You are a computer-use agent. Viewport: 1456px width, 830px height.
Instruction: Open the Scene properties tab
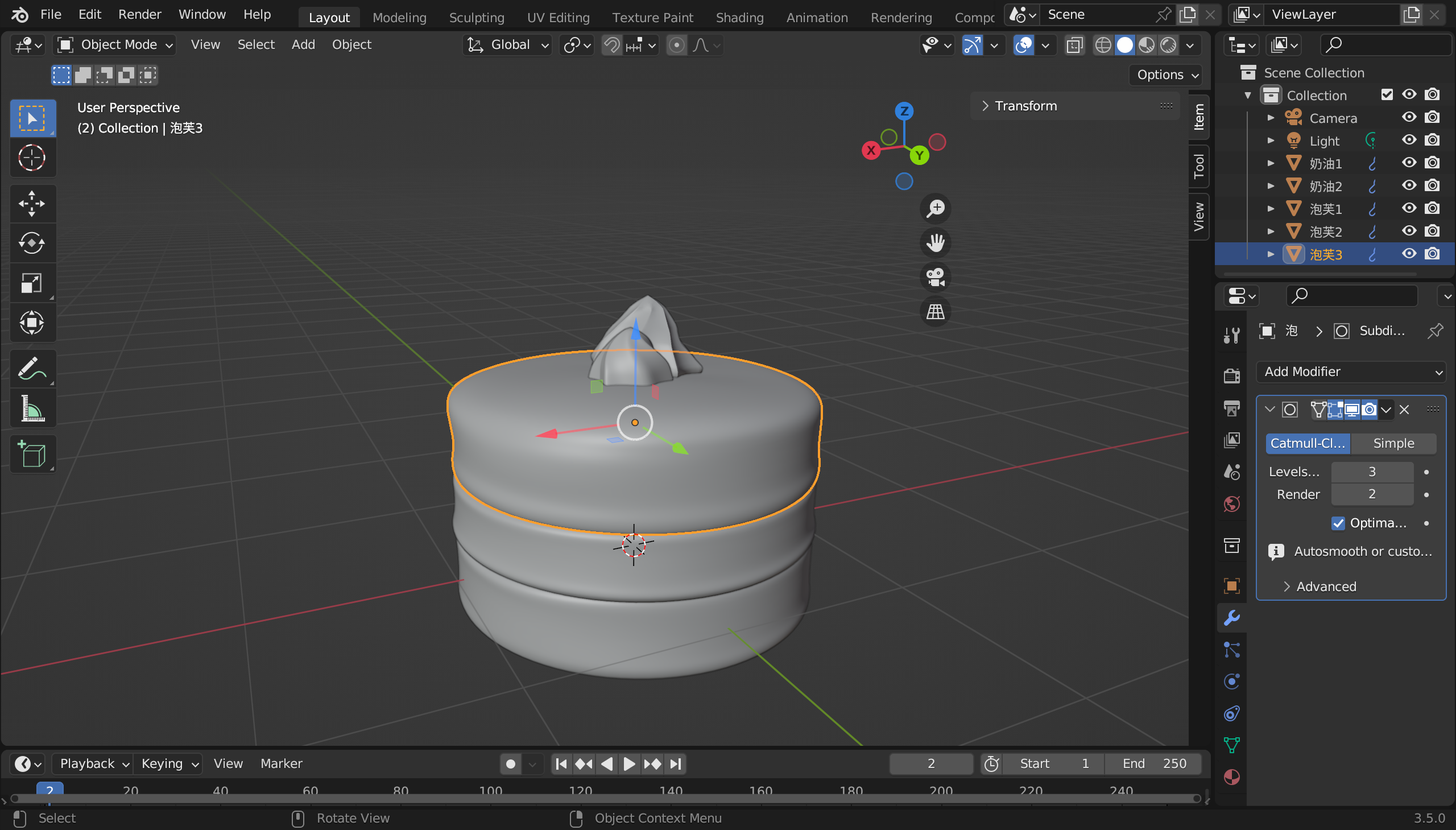[x=1231, y=472]
